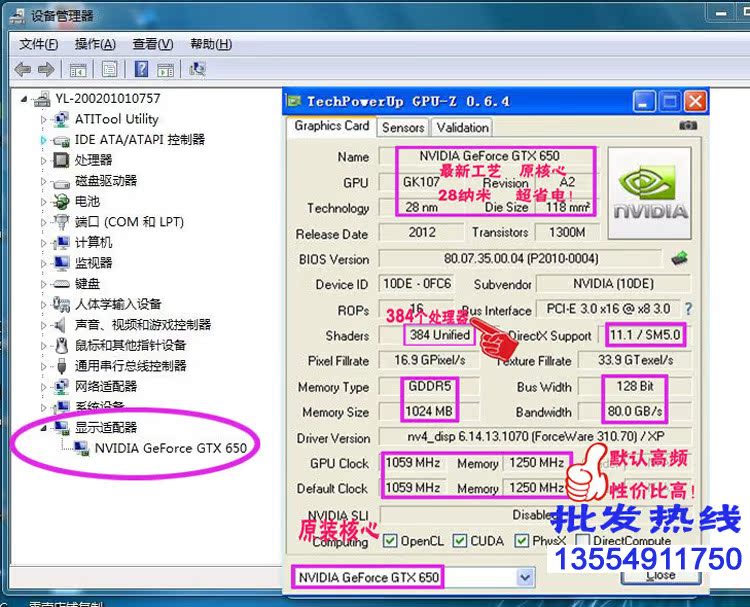Image resolution: width=750 pixels, height=607 pixels.
Task: Select the 电池 battery icon
Action: coord(61,201)
